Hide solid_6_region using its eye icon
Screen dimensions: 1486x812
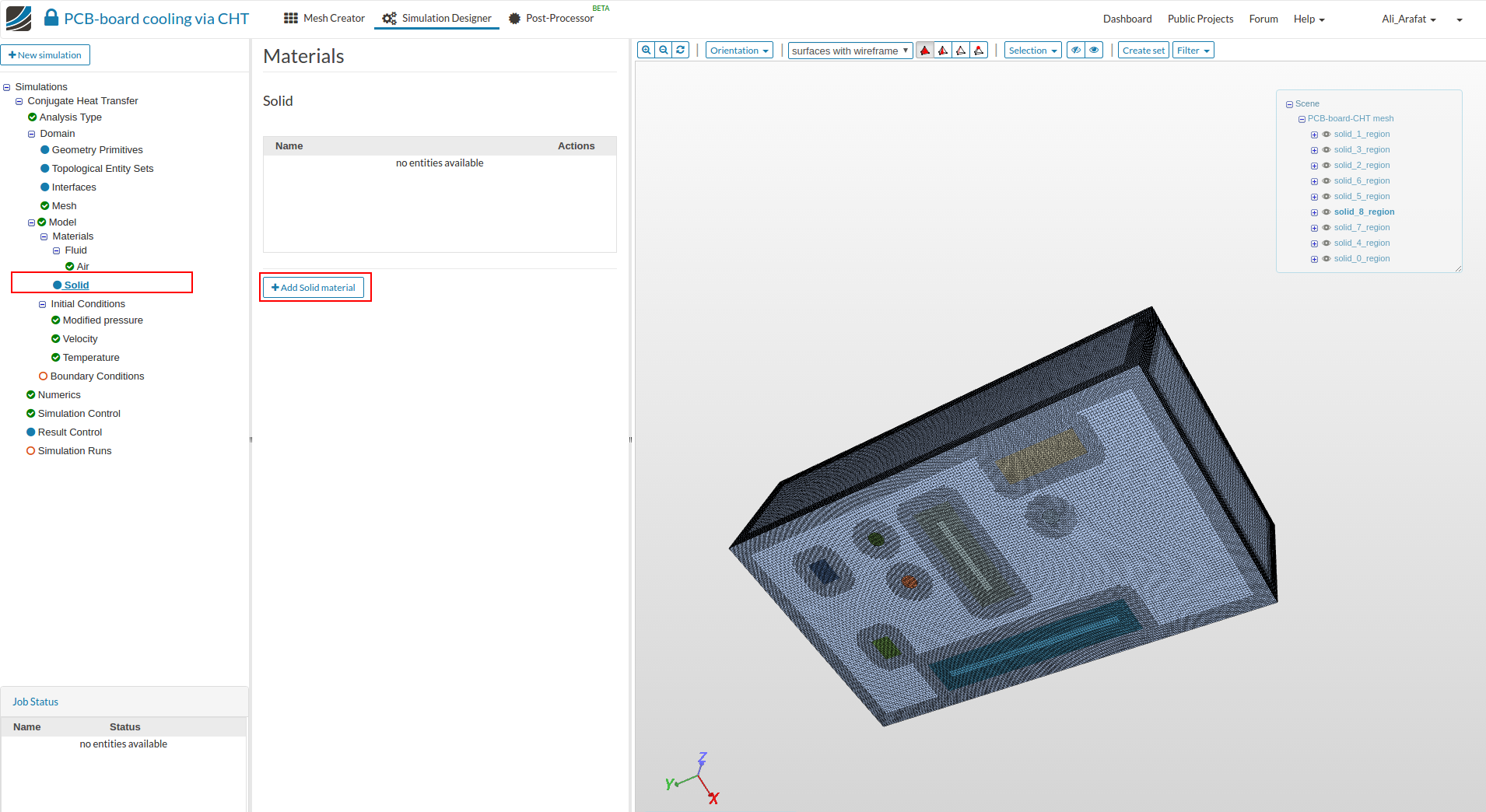(x=1327, y=181)
